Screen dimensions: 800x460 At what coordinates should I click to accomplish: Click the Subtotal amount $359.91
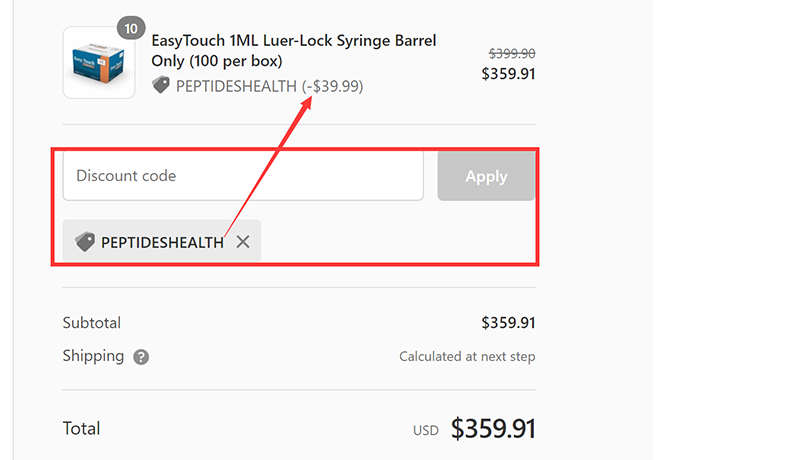pyautogui.click(x=508, y=323)
